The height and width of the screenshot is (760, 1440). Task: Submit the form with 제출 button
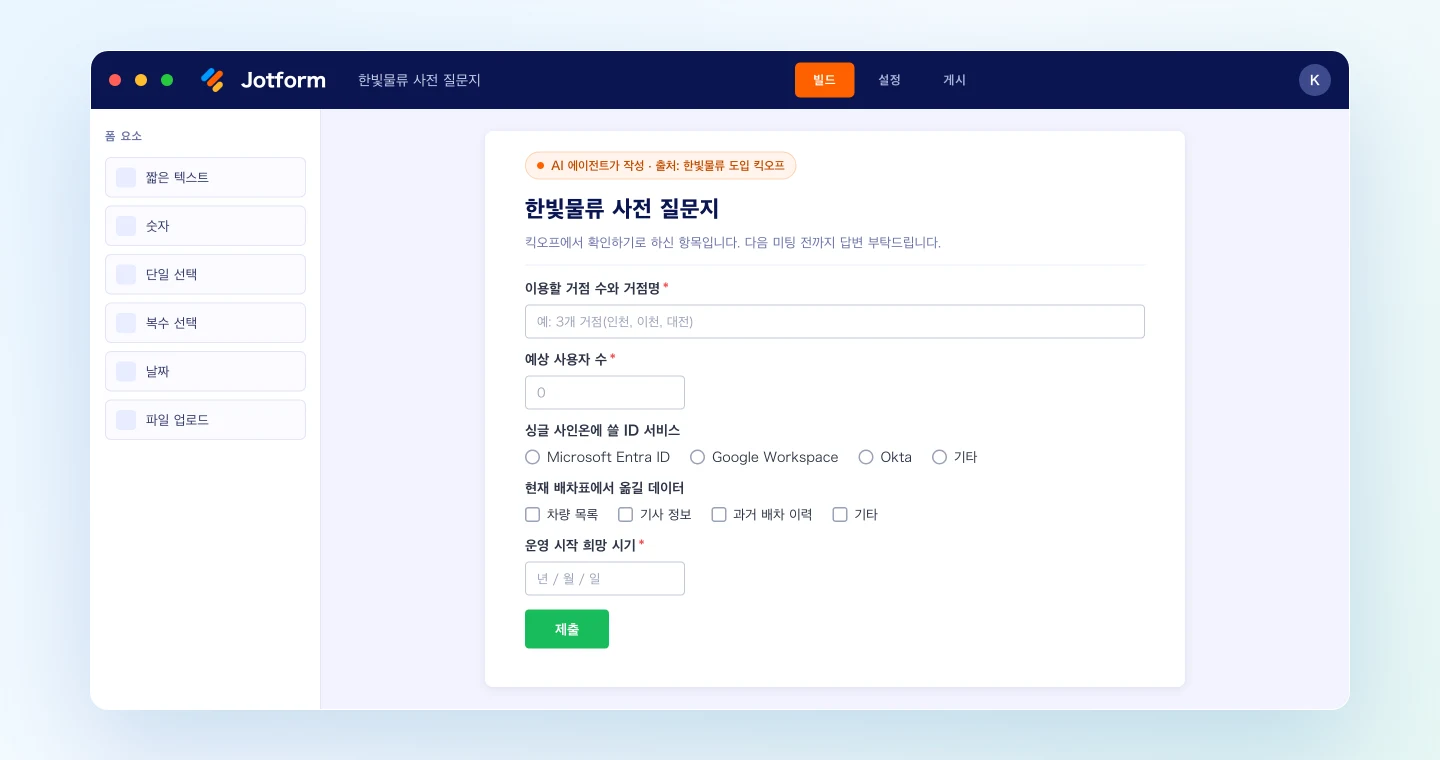tap(567, 629)
